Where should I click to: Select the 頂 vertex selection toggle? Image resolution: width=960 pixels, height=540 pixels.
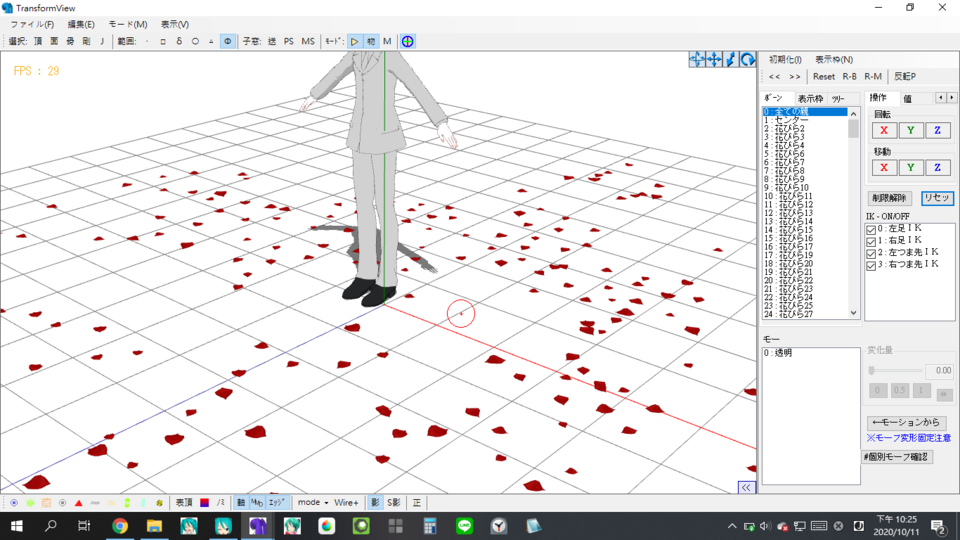[x=38, y=42]
